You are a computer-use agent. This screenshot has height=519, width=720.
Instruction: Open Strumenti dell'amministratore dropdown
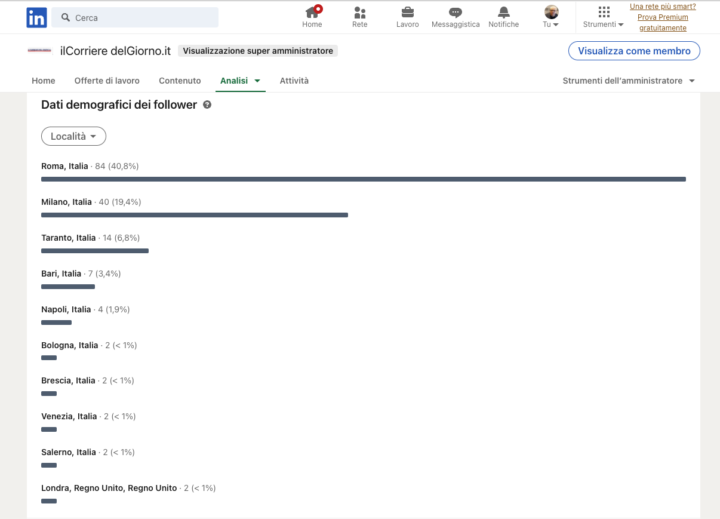[x=628, y=81]
